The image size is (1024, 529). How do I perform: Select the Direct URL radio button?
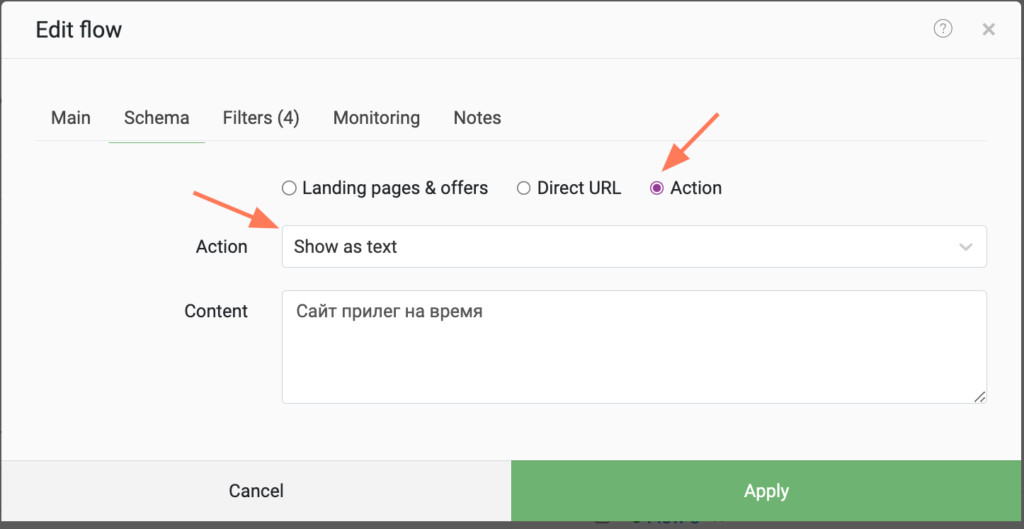pyautogui.click(x=523, y=189)
